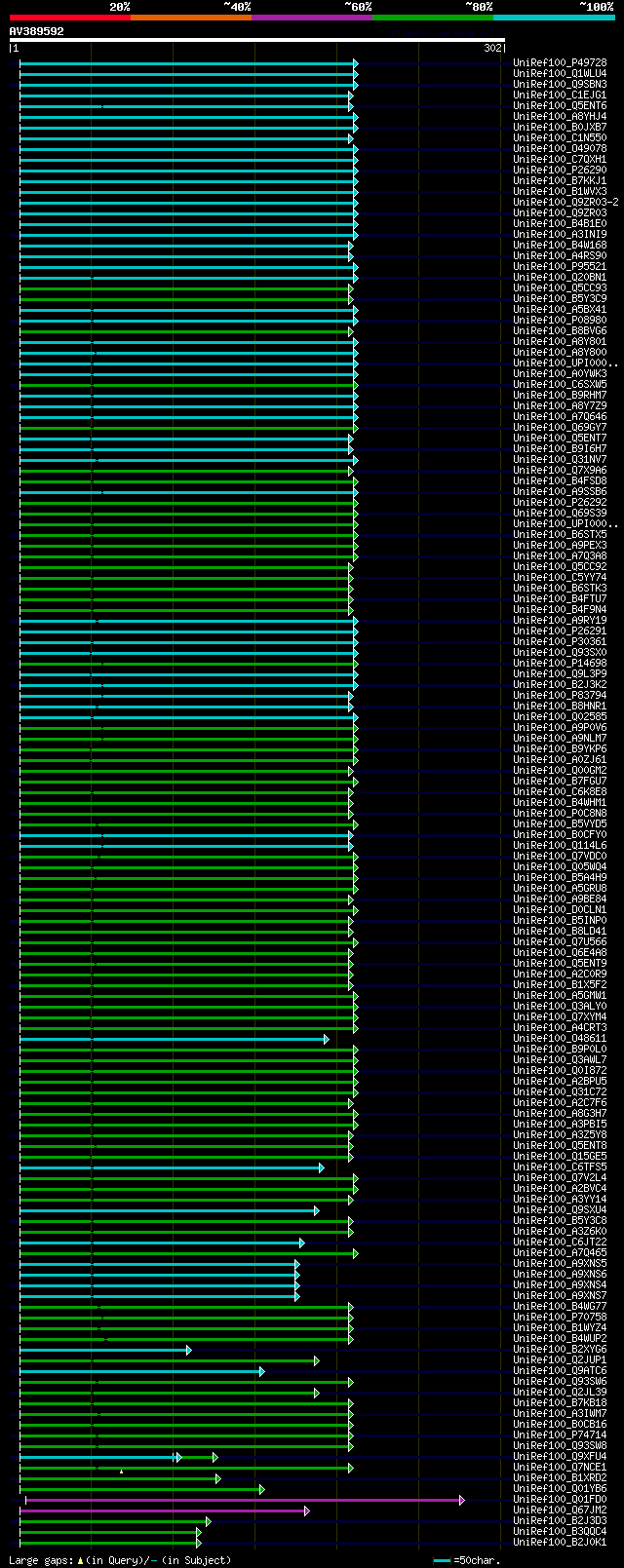Select hit label UniRef100_B2XYG6
The image size is (624, 1568).
click(x=560, y=1349)
